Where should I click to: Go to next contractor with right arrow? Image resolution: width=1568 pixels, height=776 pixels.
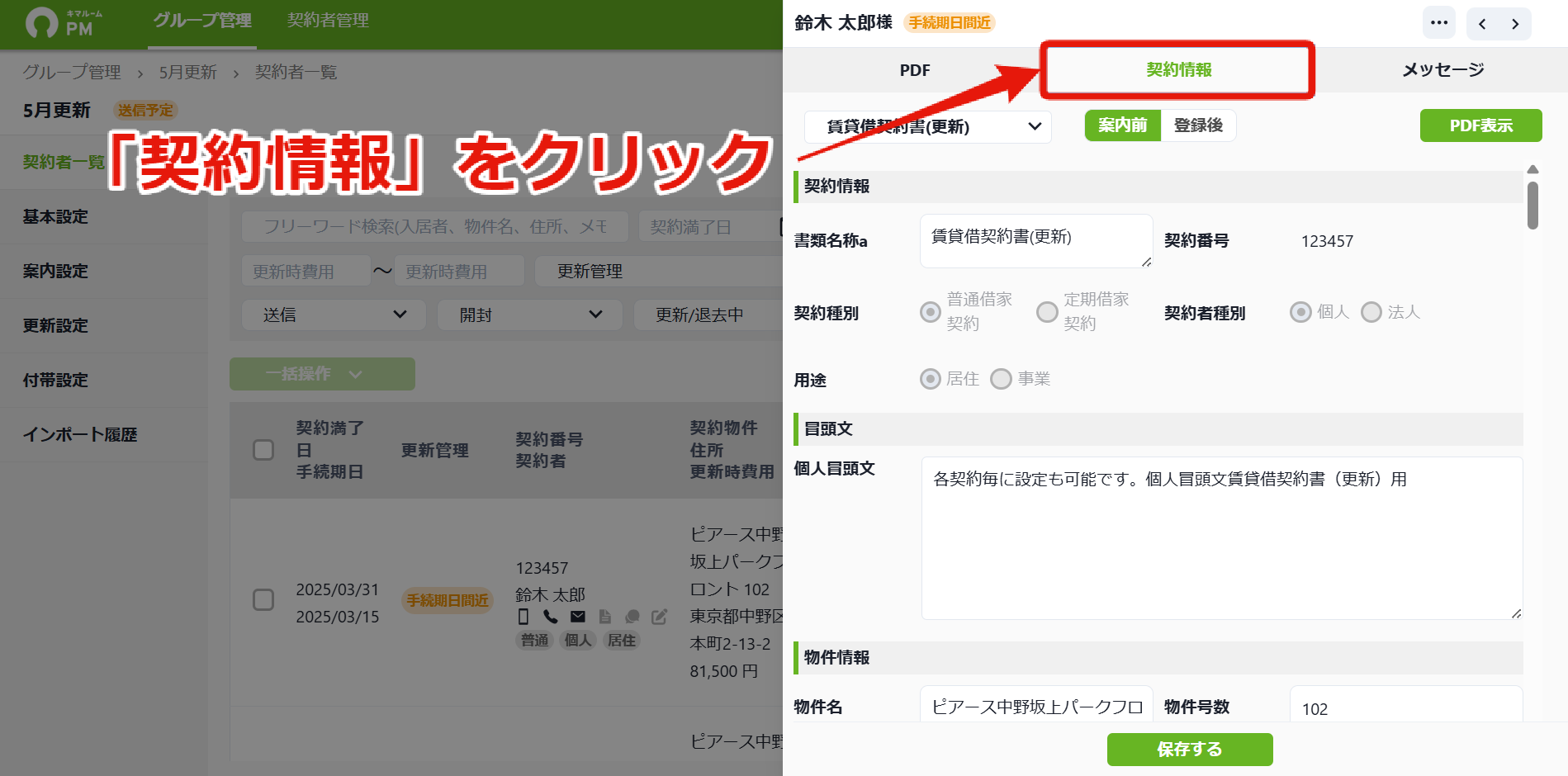(1515, 24)
